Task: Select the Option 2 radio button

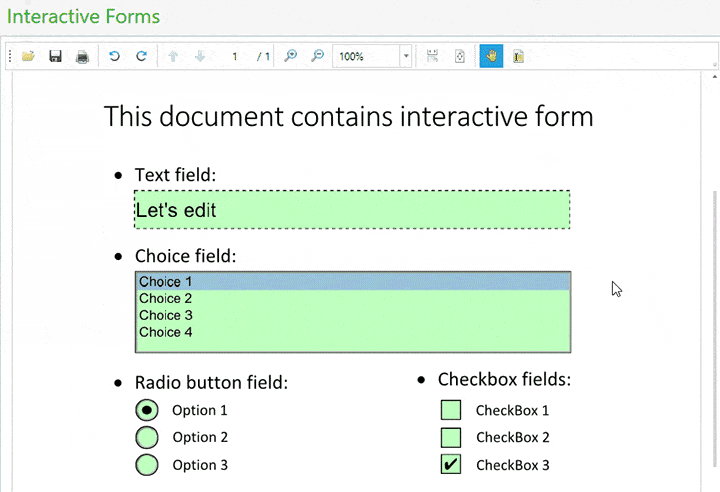Action: pyautogui.click(x=147, y=437)
